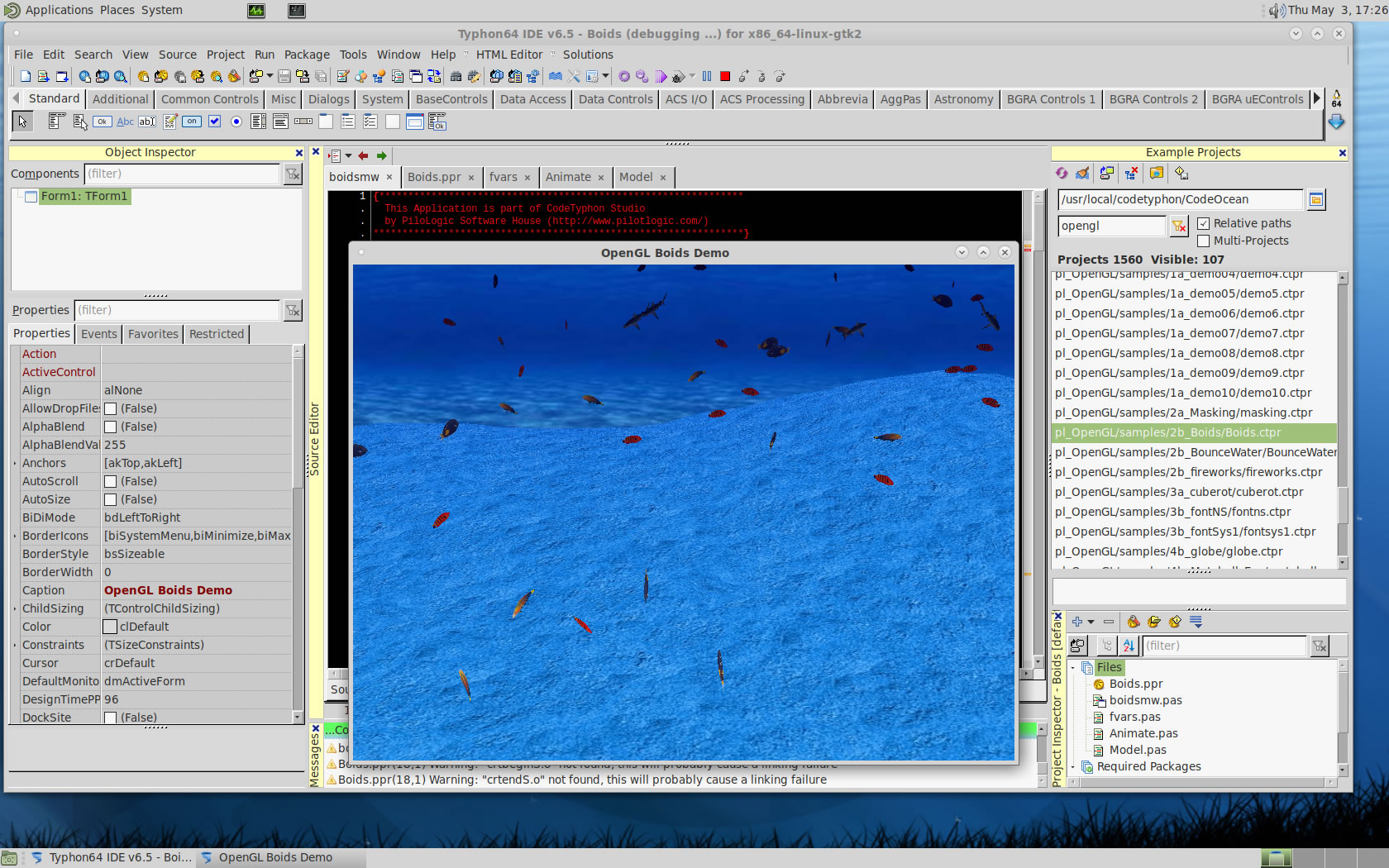1389x868 pixels.
Task: Toggle the AllowDropFiles False checkbox
Action: point(110,408)
